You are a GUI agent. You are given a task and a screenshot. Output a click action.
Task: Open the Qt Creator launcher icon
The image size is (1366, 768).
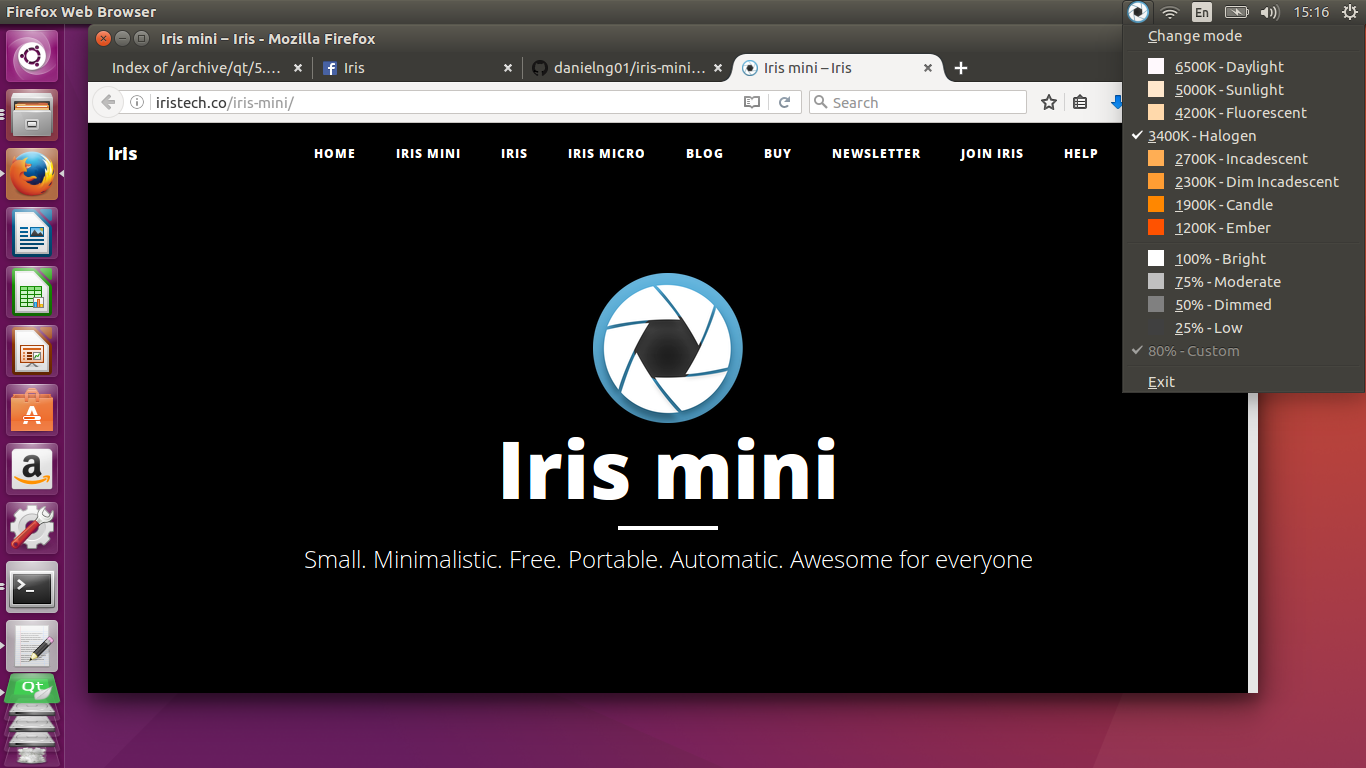click(x=32, y=689)
